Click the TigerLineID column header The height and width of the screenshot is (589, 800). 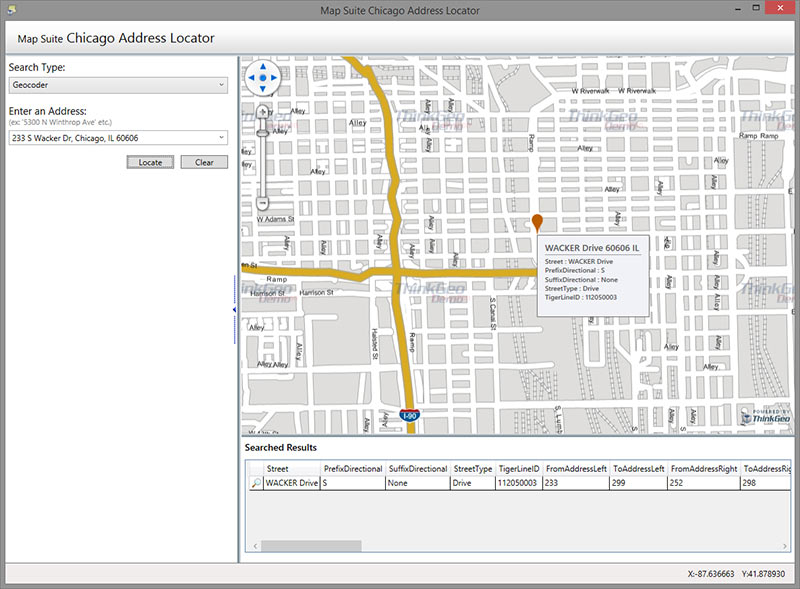519,469
